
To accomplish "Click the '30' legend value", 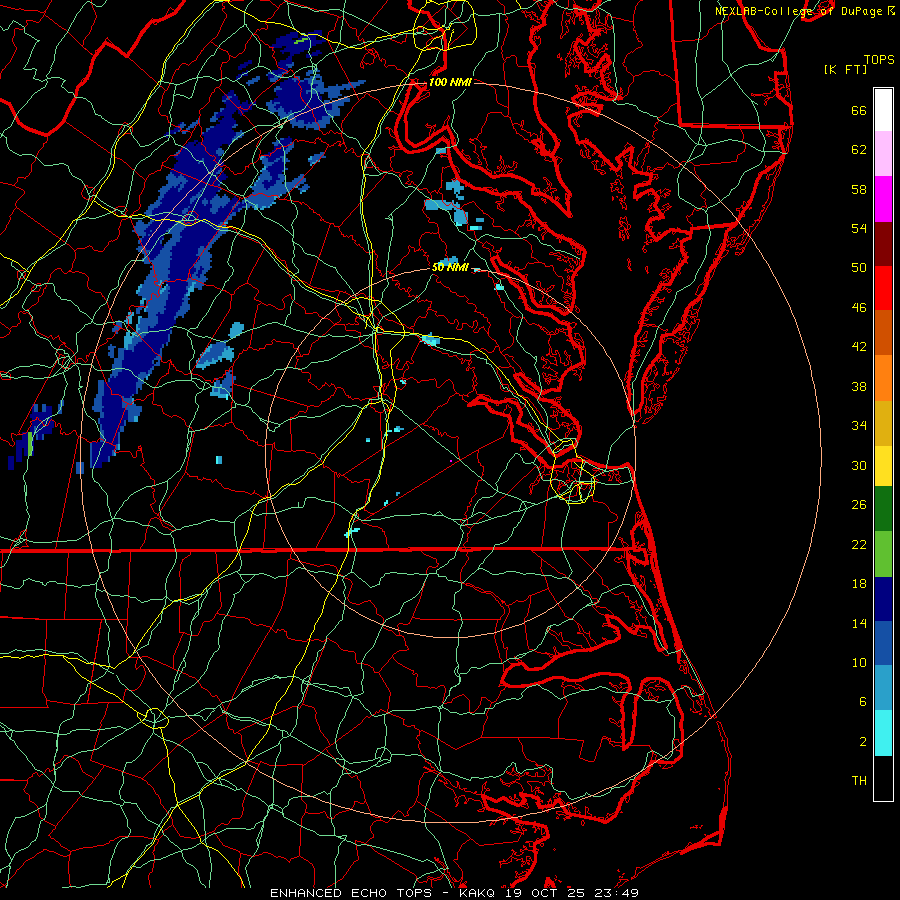I will [859, 465].
